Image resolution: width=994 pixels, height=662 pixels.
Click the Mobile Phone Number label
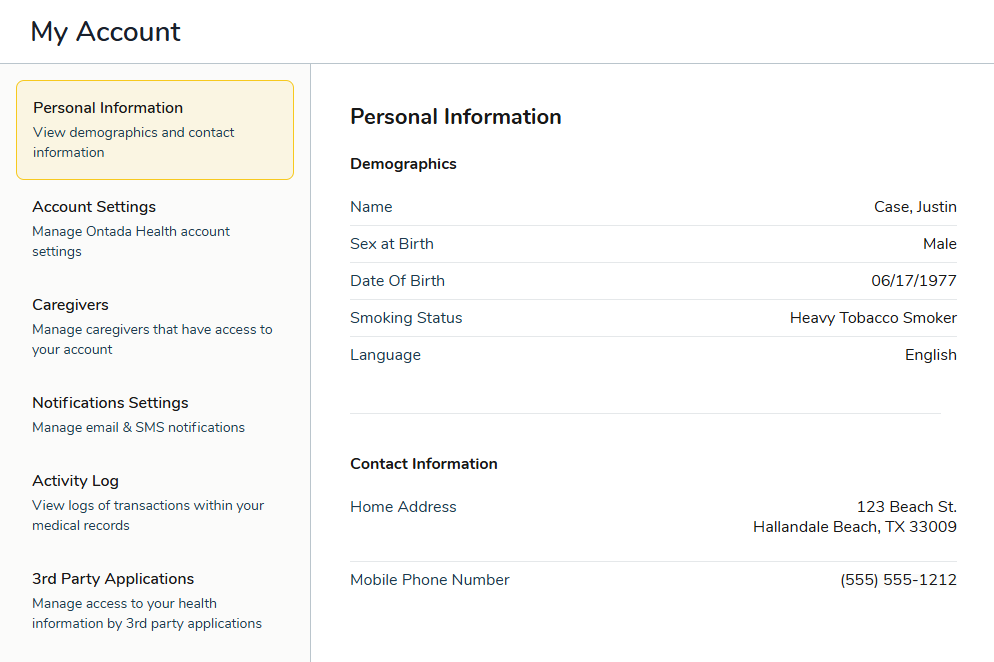(x=429, y=579)
